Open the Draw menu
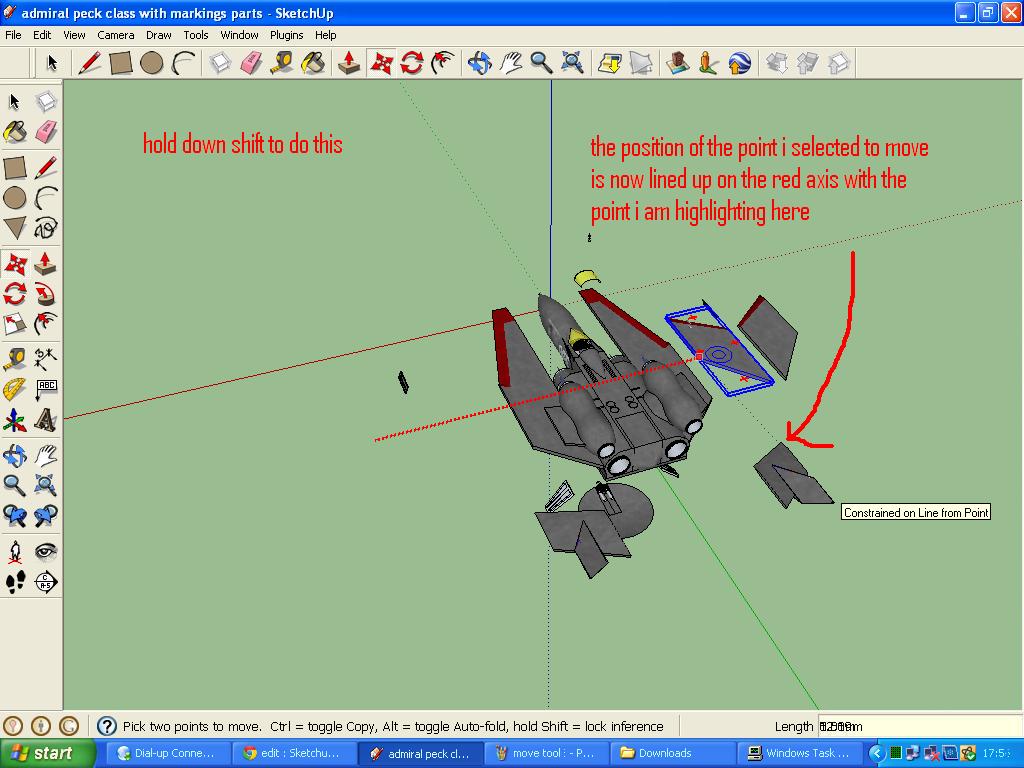This screenshot has height=768, width=1024. [x=158, y=34]
